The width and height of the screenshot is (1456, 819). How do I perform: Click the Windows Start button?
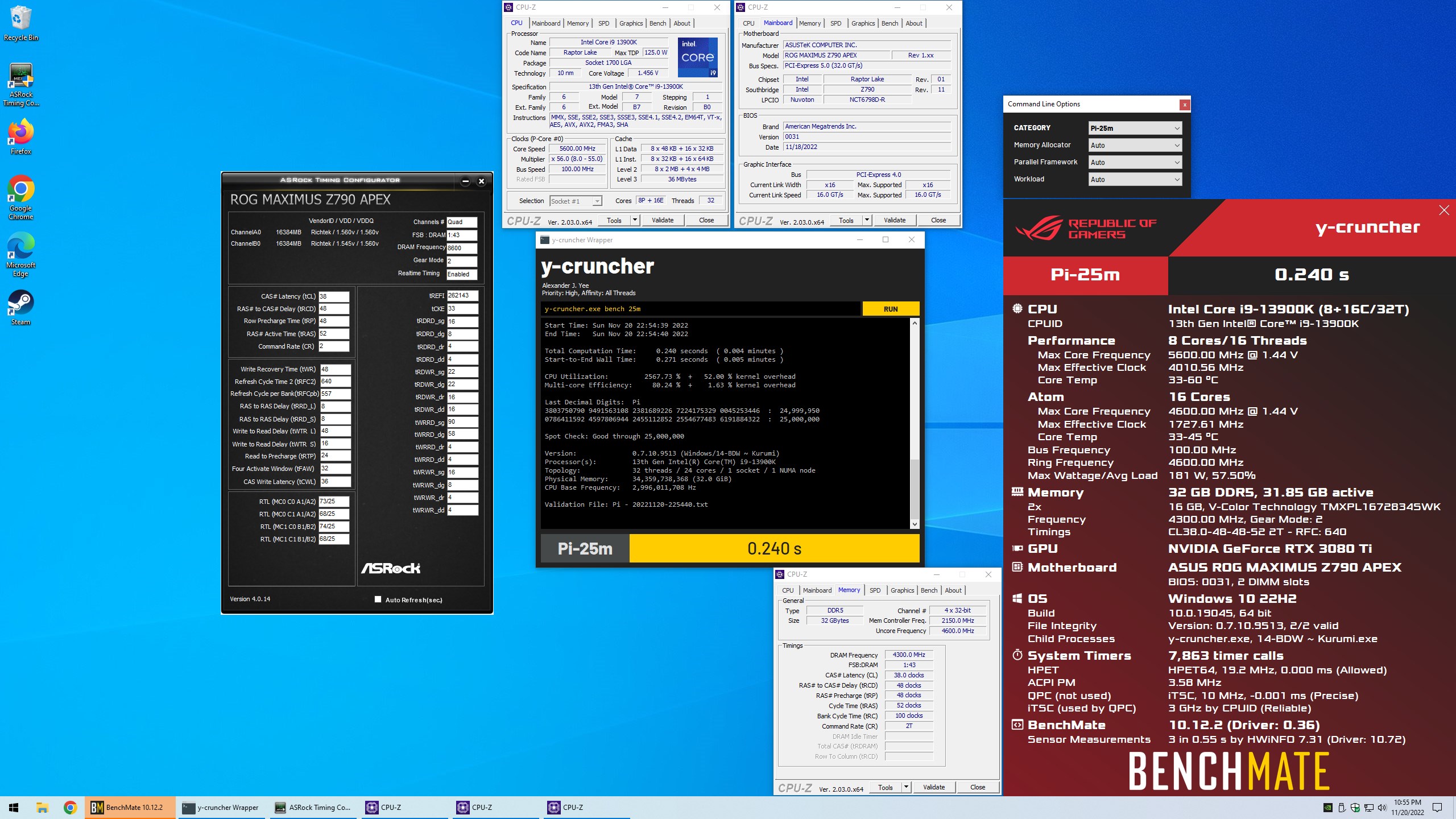click(14, 807)
